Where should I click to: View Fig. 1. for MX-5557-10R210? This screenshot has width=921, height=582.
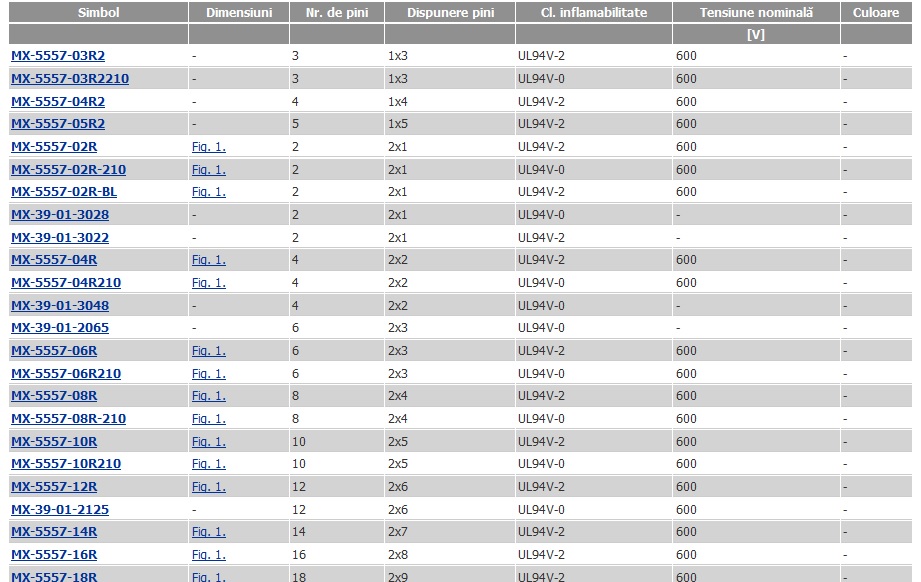coord(209,464)
